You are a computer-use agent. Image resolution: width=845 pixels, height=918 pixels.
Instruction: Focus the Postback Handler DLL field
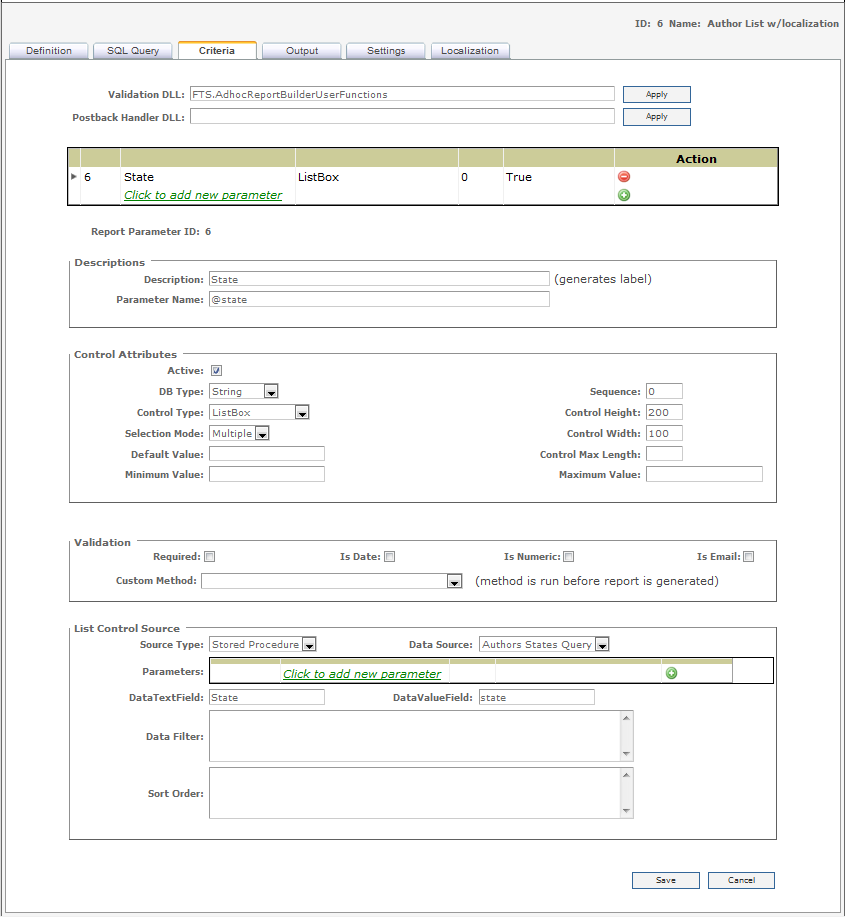click(402, 117)
